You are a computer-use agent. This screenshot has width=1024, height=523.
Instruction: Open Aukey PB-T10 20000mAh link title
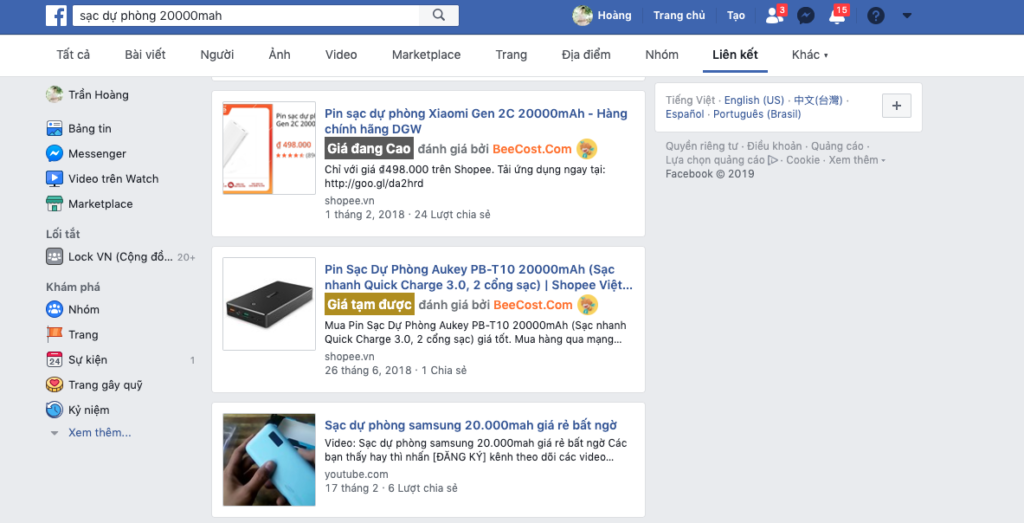(478, 277)
